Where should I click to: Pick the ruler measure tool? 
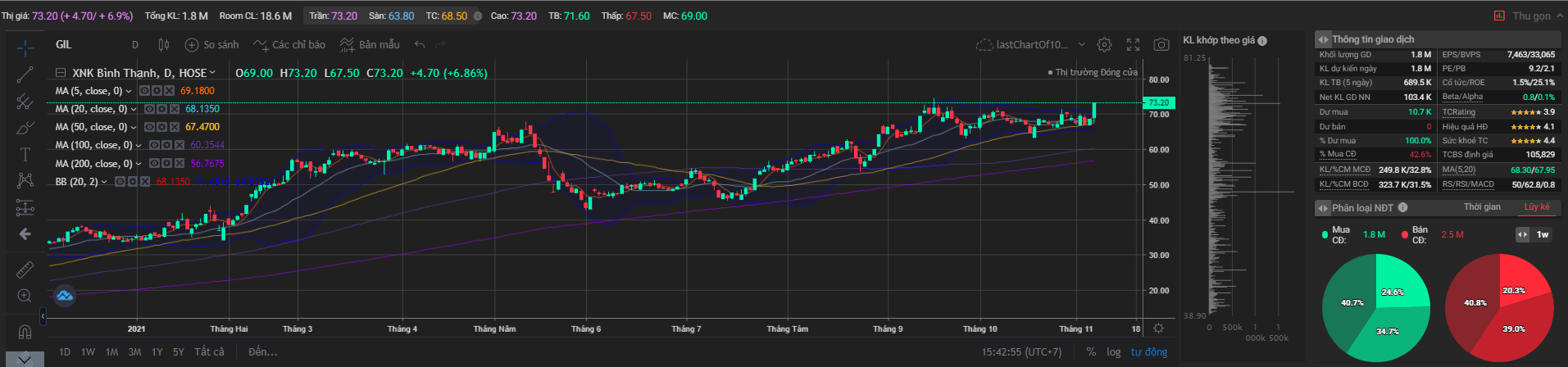click(25, 269)
